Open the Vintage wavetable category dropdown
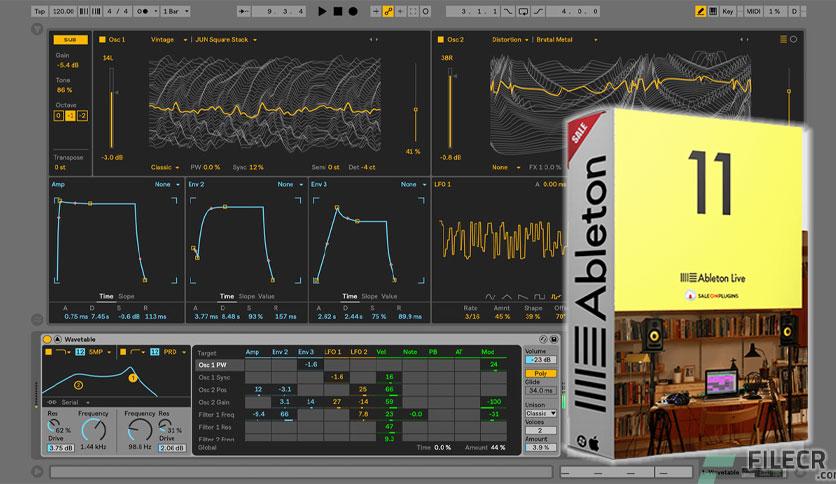Image resolution: width=836 pixels, height=484 pixels. point(169,39)
